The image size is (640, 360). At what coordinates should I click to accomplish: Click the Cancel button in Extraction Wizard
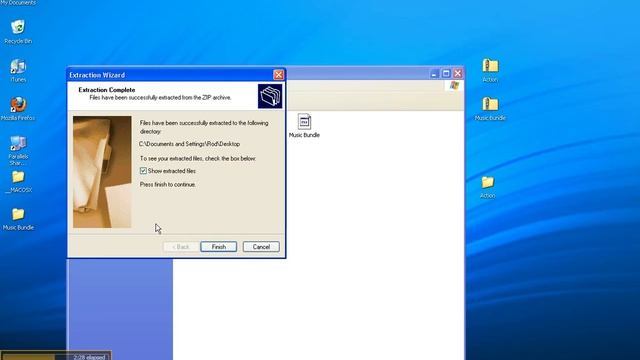tap(261, 247)
